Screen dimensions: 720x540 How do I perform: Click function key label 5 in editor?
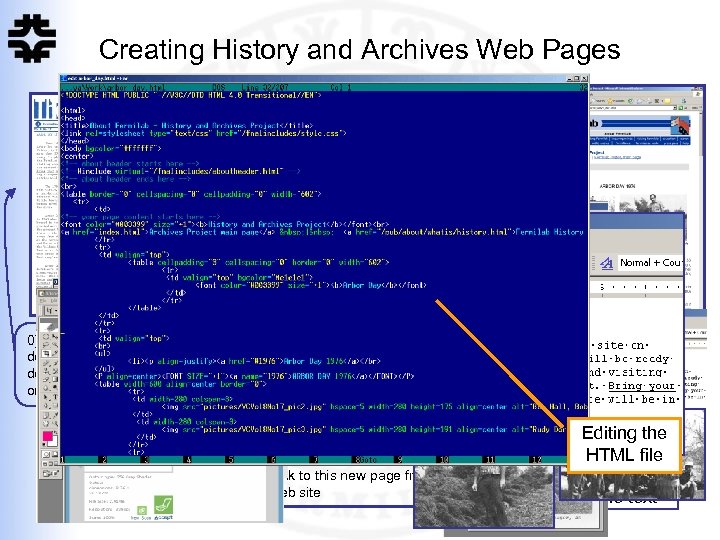(x=231, y=460)
